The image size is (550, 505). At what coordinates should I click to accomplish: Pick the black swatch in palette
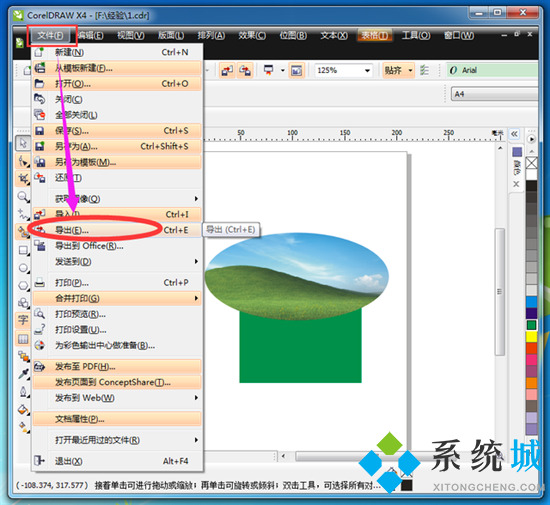(531, 186)
